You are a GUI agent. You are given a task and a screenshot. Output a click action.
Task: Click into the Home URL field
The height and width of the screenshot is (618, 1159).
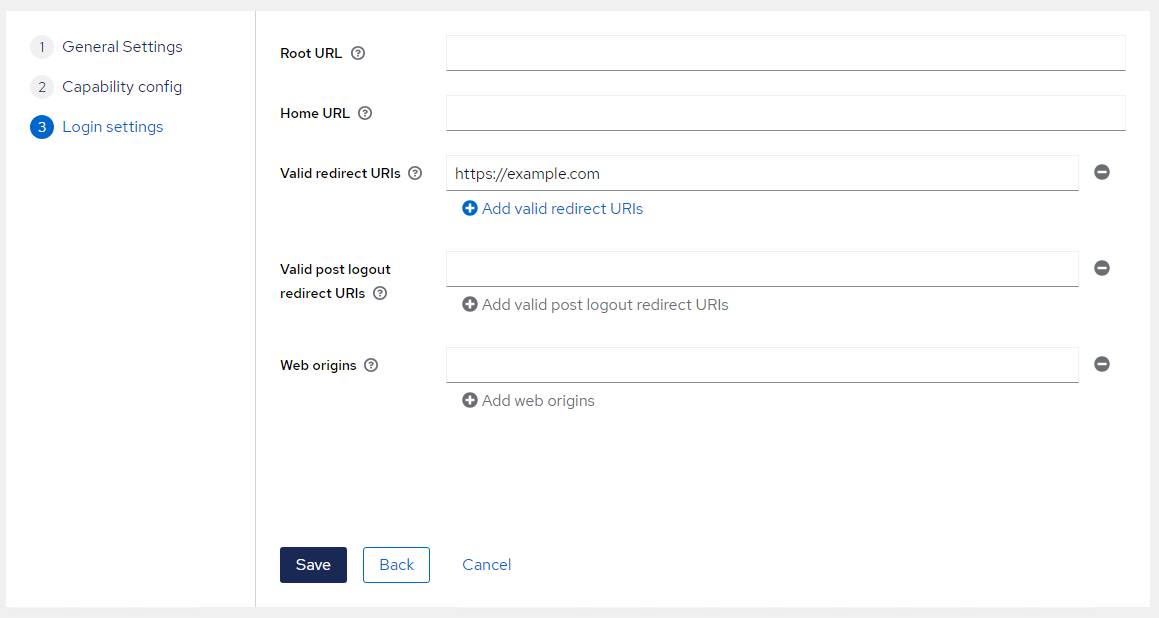(785, 113)
